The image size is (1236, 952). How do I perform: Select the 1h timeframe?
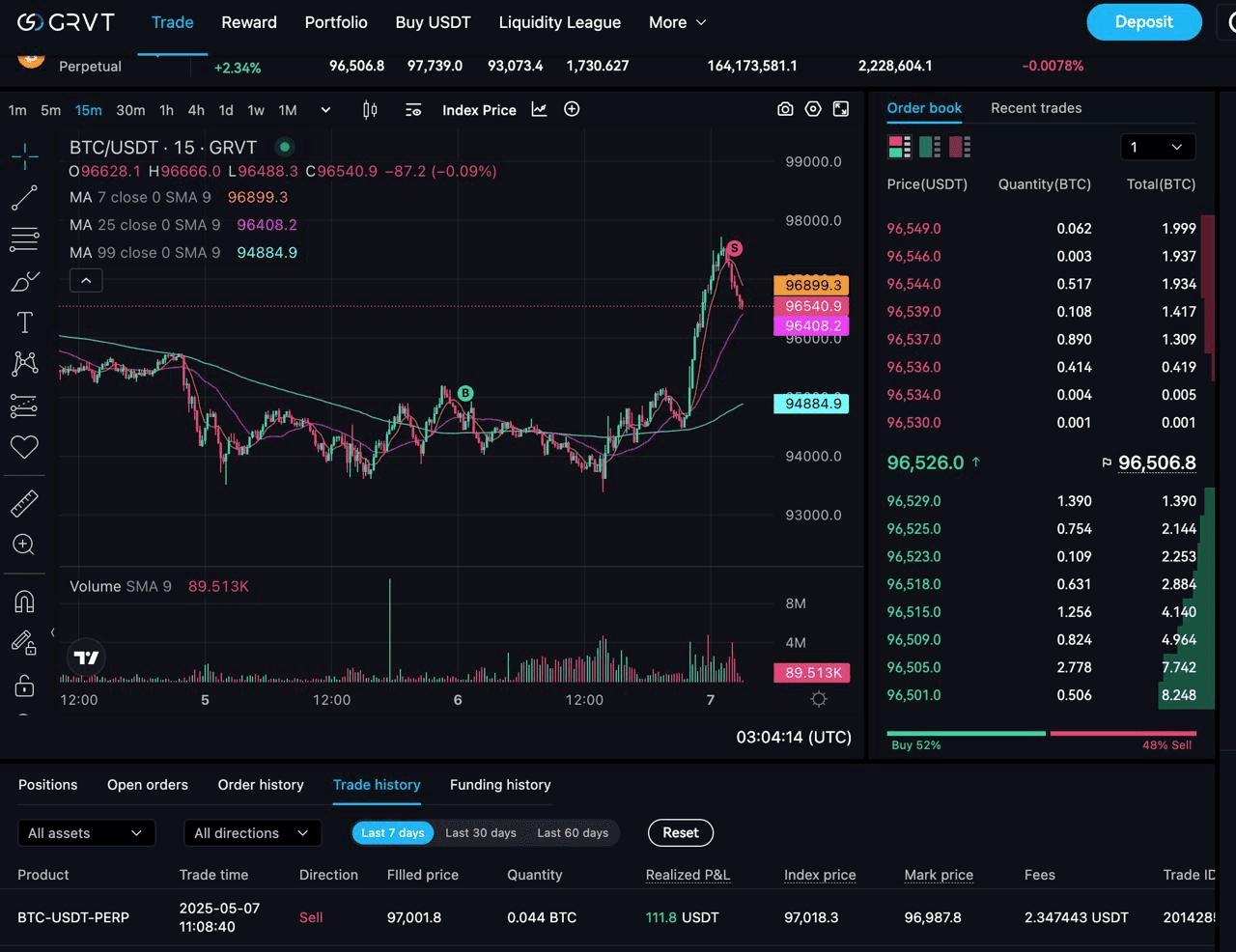tap(166, 110)
